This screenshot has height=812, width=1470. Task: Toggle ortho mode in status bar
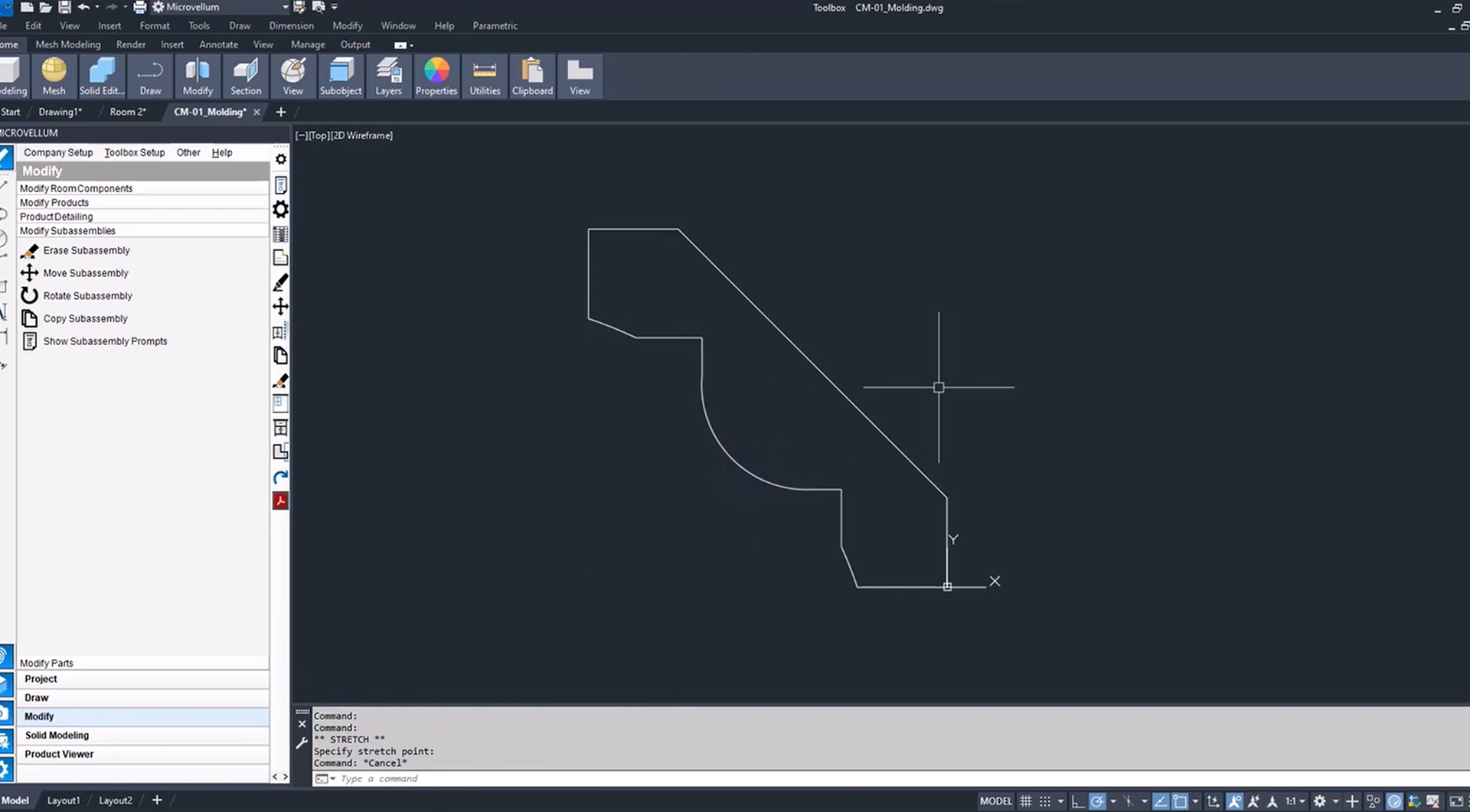(x=1078, y=801)
